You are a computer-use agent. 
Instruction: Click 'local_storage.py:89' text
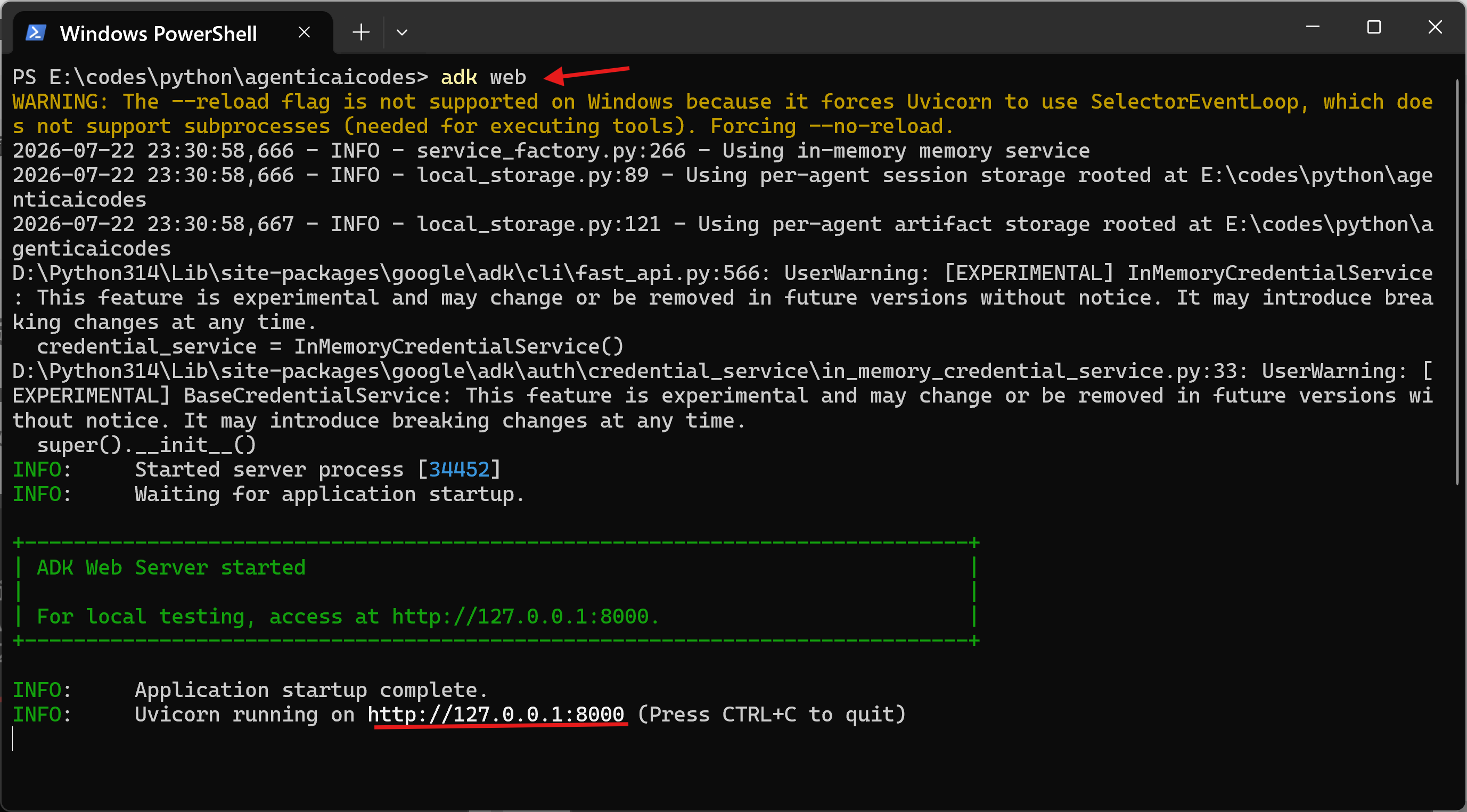pyautogui.click(x=532, y=175)
